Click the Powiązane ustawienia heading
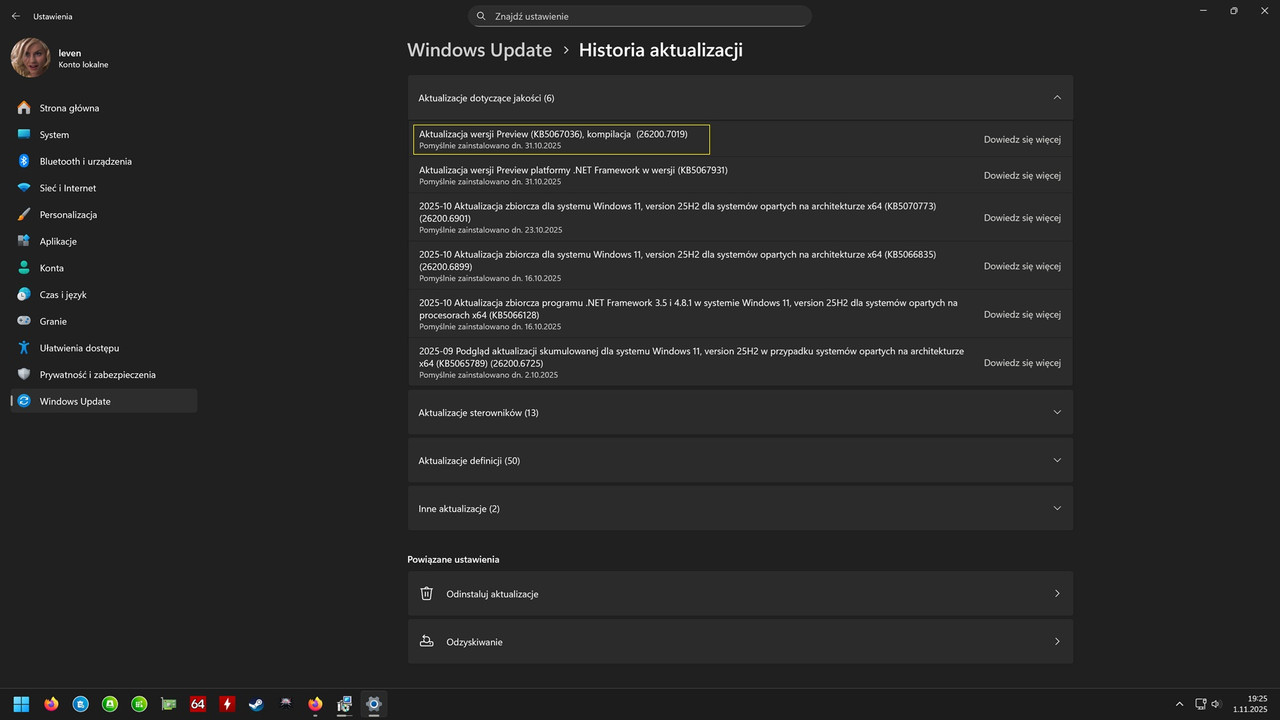This screenshot has width=1280, height=720. 453,559
